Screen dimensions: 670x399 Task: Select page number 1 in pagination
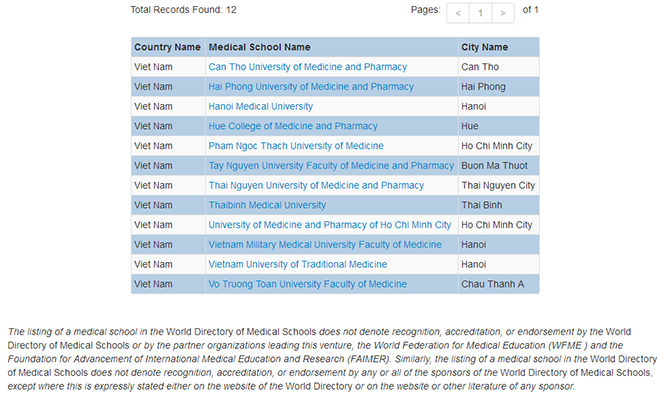pos(480,13)
